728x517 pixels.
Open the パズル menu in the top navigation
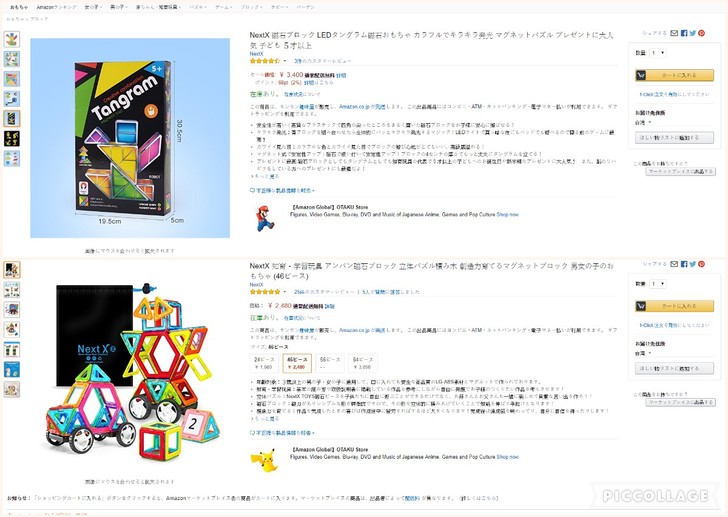(198, 7)
